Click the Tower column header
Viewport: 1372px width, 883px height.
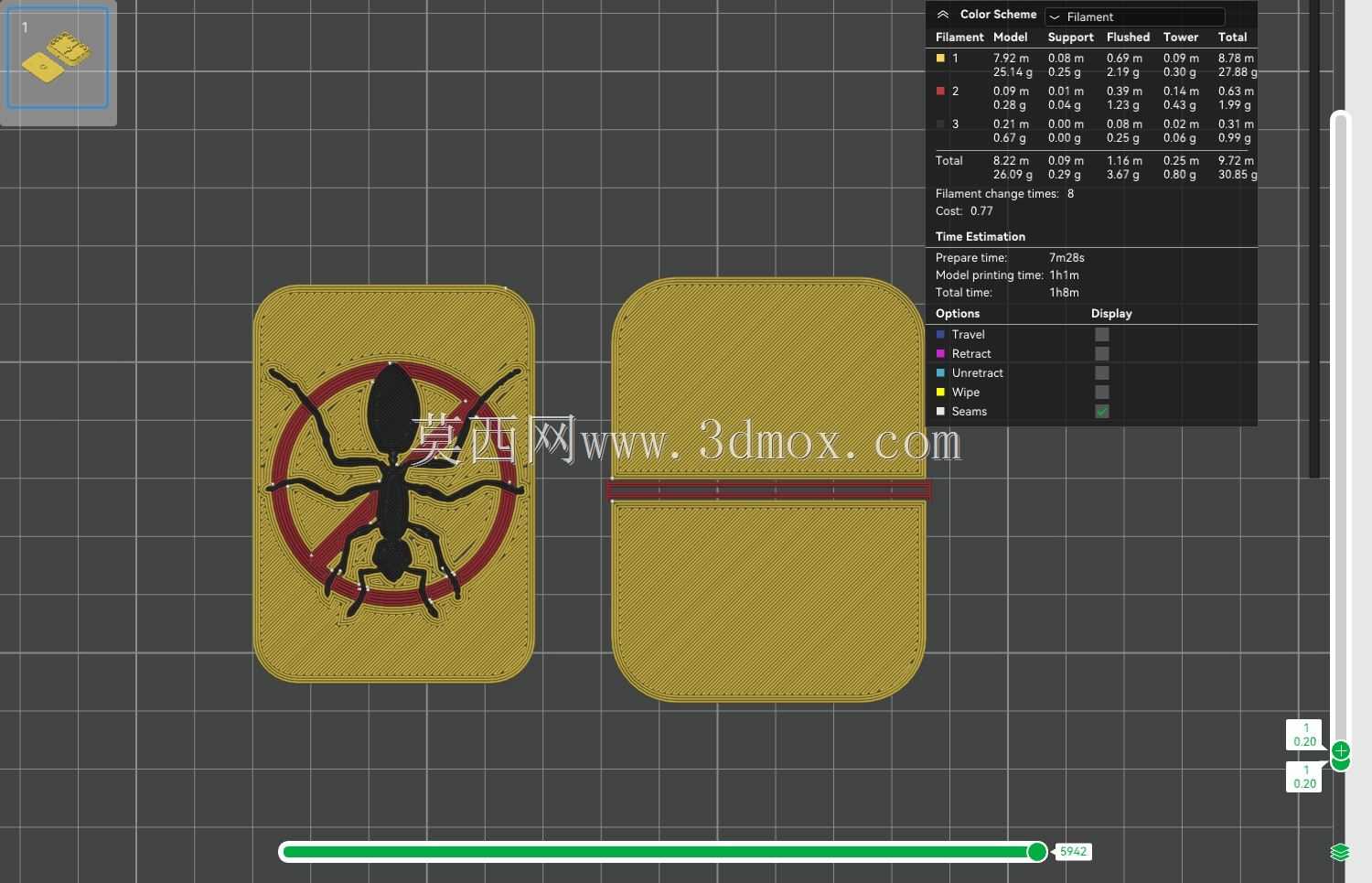tap(1181, 38)
